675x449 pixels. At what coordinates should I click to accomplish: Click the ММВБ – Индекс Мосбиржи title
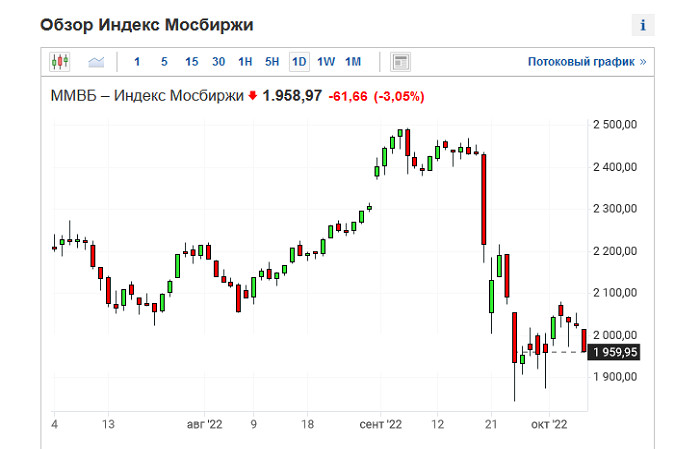click(x=147, y=96)
